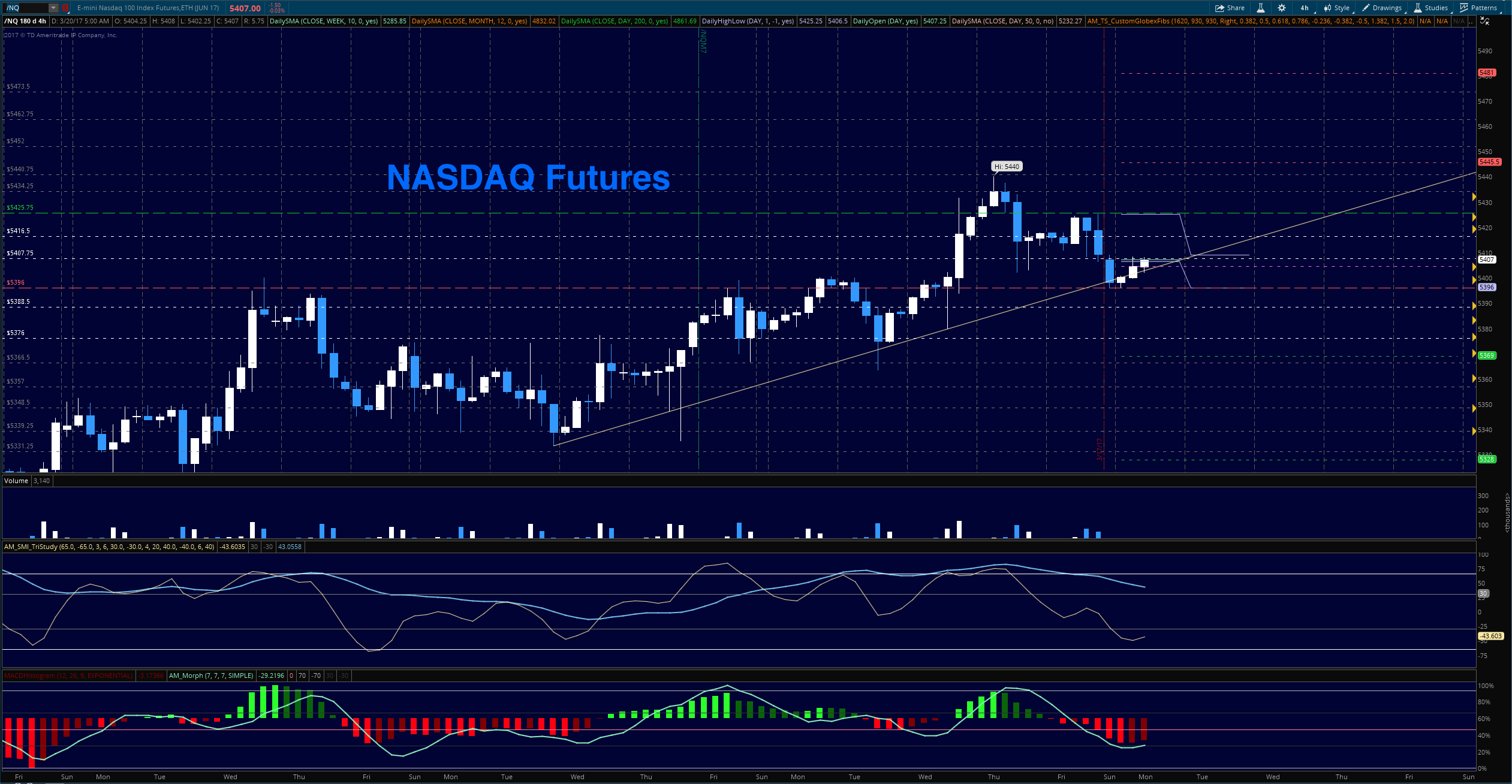Click the /NQ symbol input field

point(25,8)
